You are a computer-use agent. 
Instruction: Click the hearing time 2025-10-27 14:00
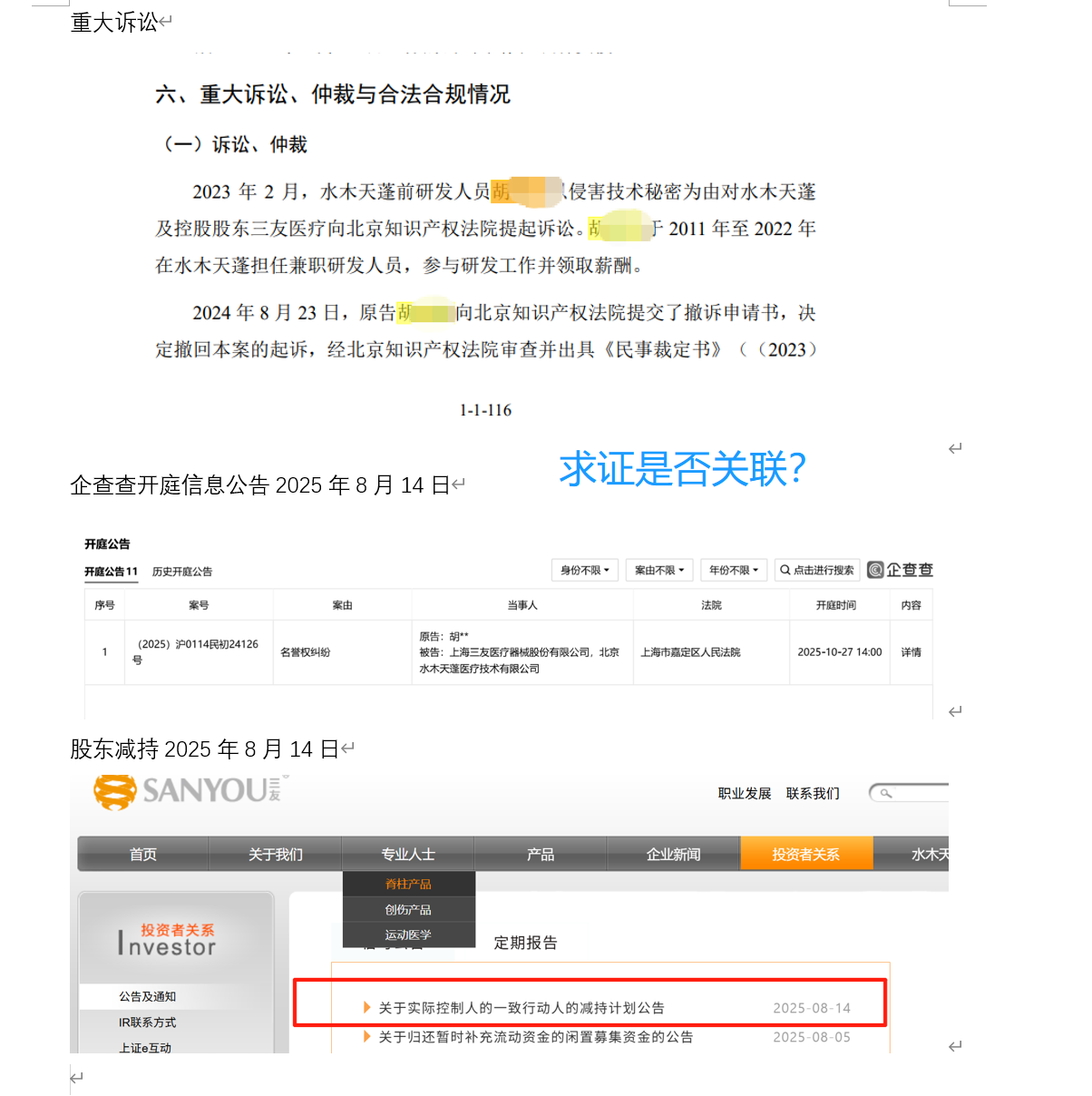(839, 651)
